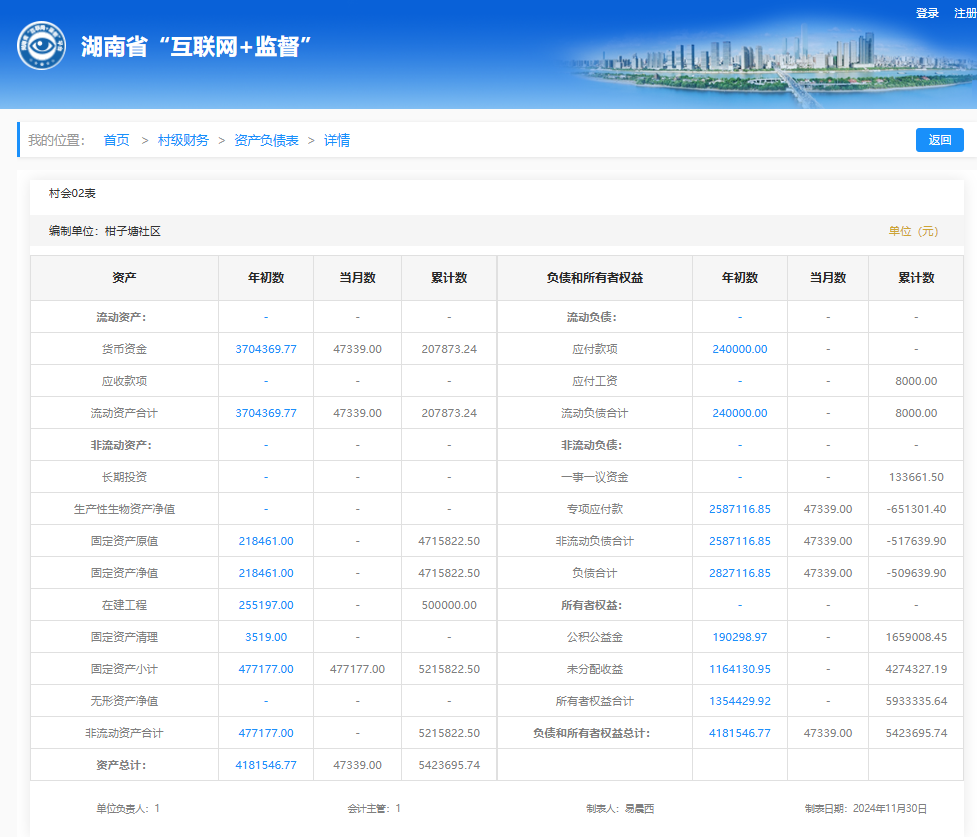Open the 登录 login link
Viewport: 977px width, 837px height.
click(x=927, y=13)
